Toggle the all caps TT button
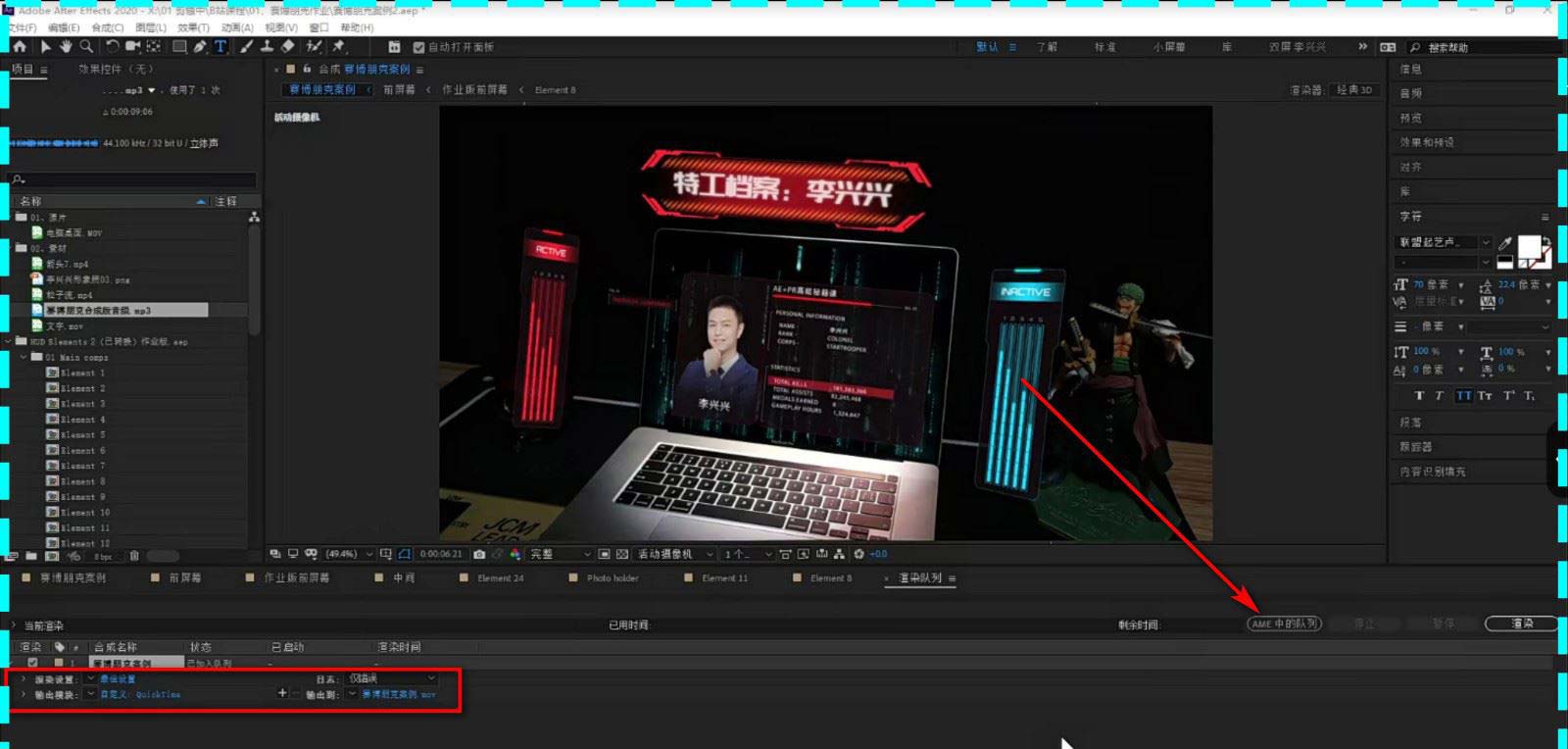 pyautogui.click(x=1463, y=396)
